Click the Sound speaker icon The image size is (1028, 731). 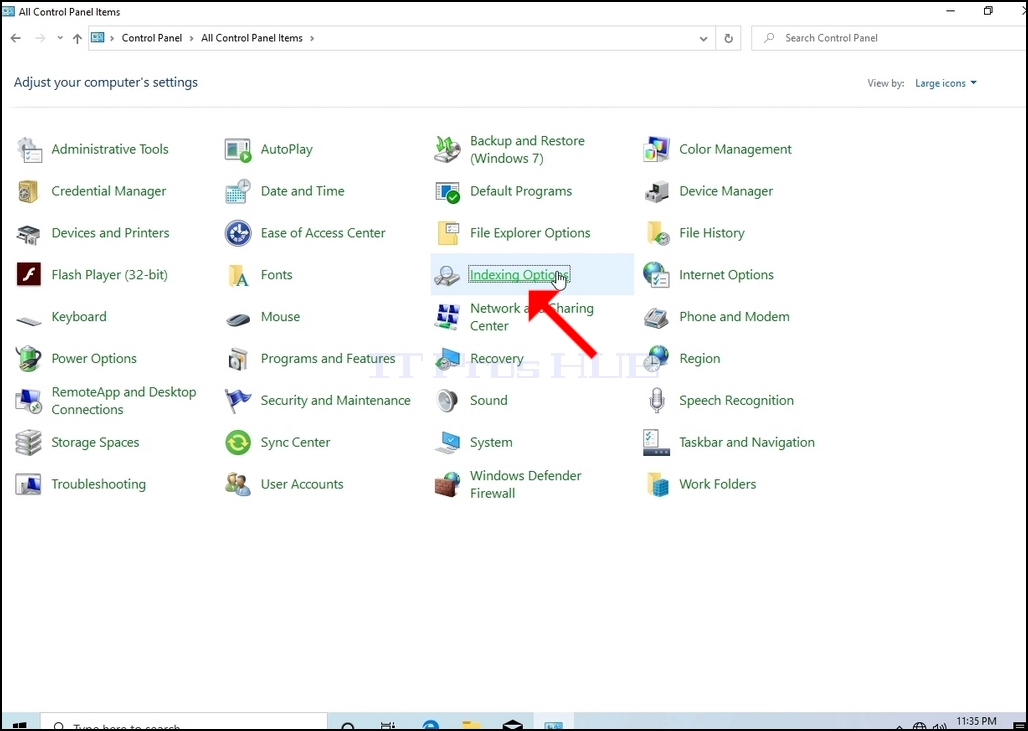tap(447, 401)
